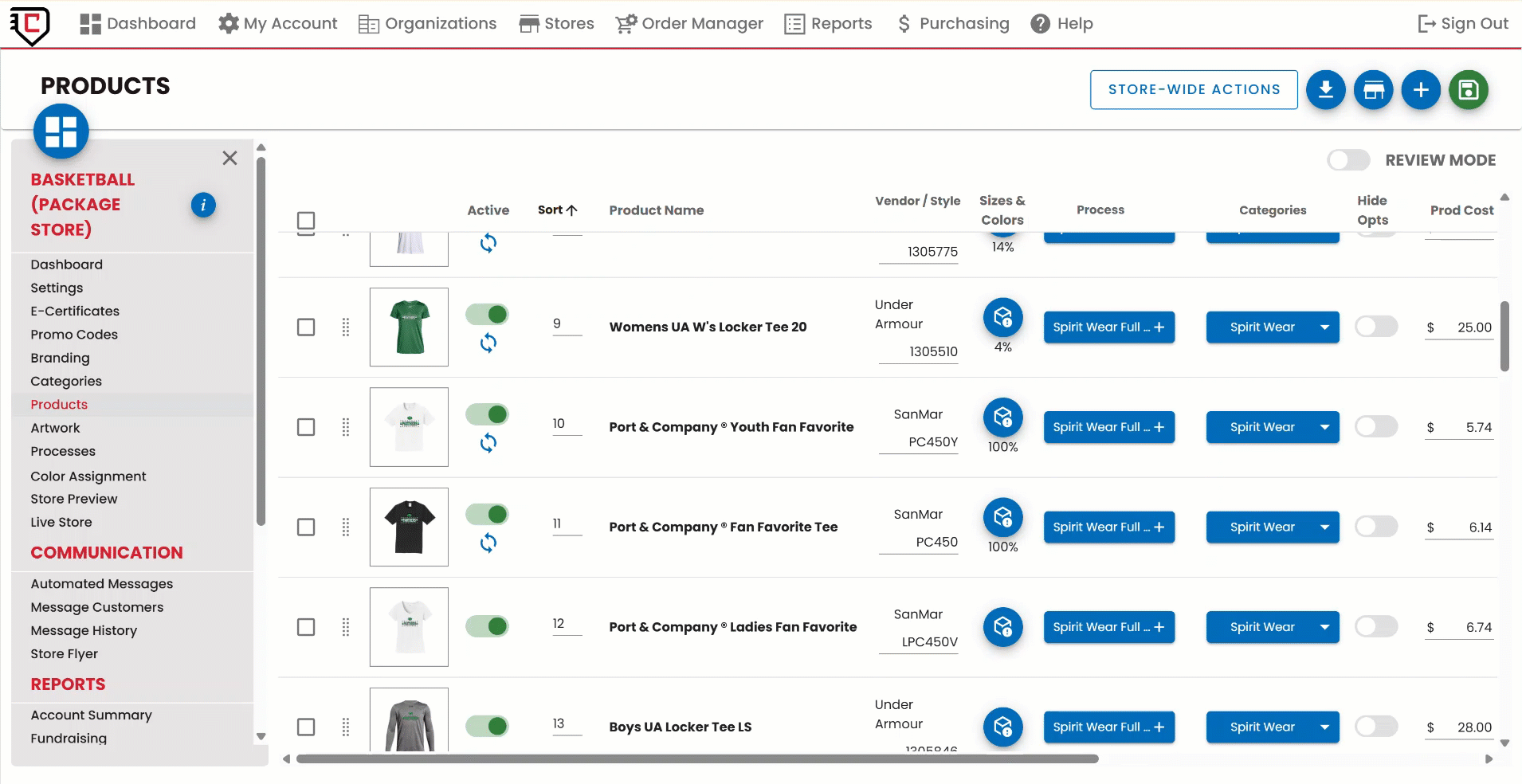
Task: Check the box for Ladies Fan Favorite row
Action: (x=306, y=627)
